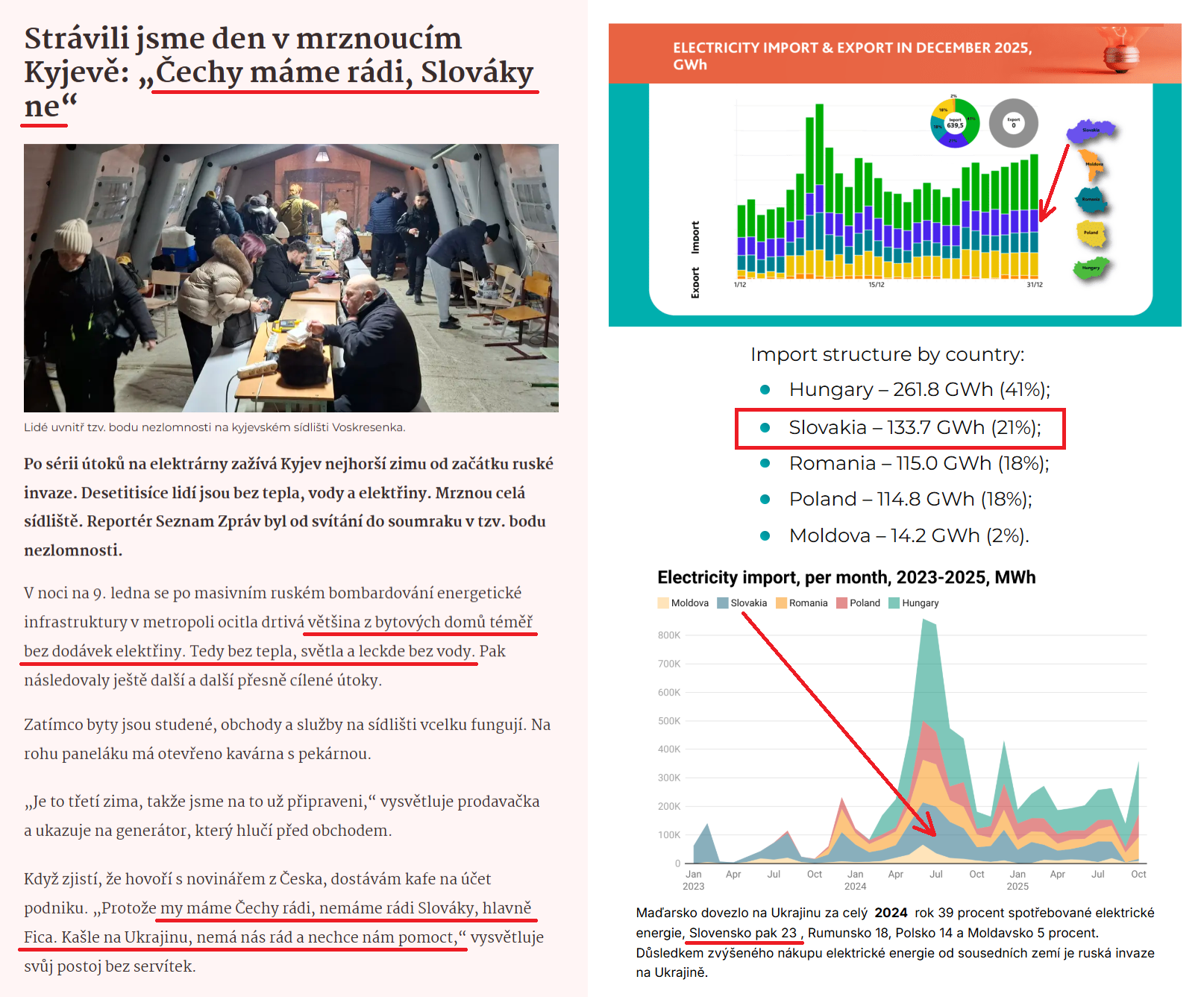Click the 'Import structure by country:' heading
Viewport: 1204px width, 997px height.
click(x=888, y=354)
